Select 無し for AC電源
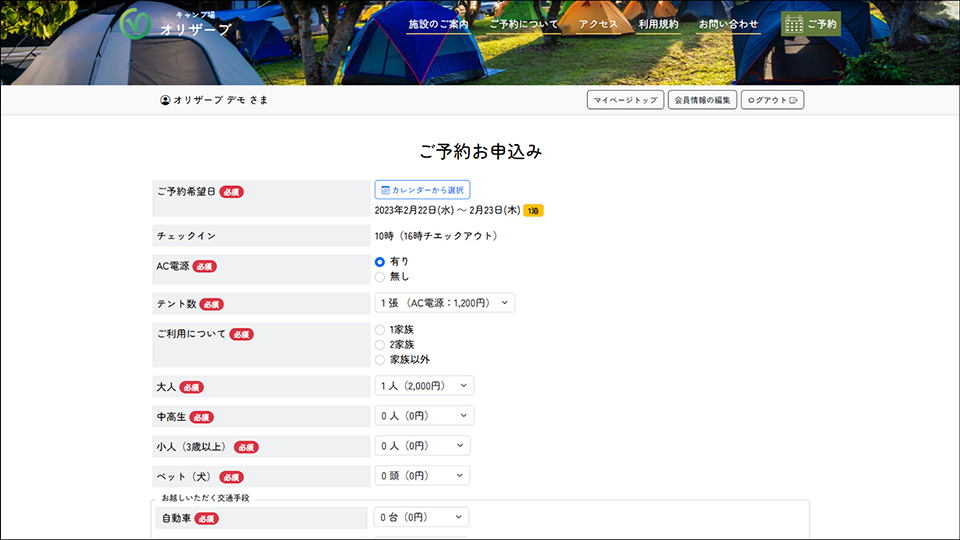This screenshot has width=960, height=540. pos(380,277)
